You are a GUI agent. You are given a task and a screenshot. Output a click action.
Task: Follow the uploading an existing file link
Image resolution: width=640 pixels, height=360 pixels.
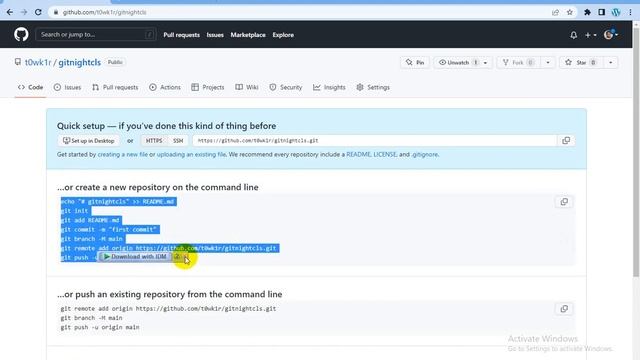coord(191,155)
